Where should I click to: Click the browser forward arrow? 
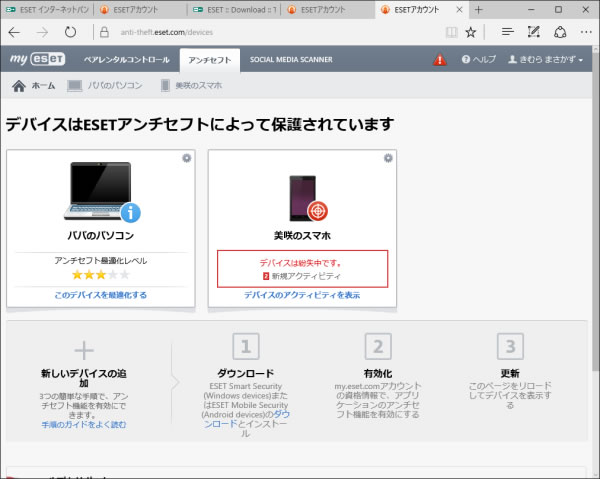(x=42, y=32)
